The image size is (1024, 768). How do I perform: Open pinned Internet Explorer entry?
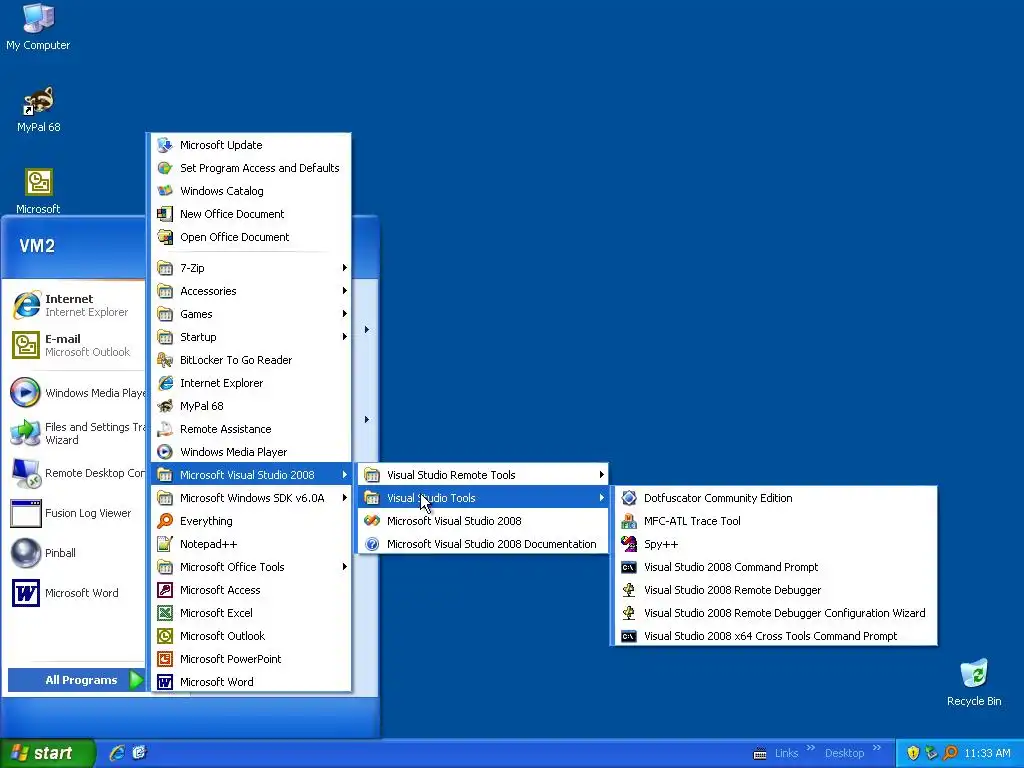click(75, 305)
